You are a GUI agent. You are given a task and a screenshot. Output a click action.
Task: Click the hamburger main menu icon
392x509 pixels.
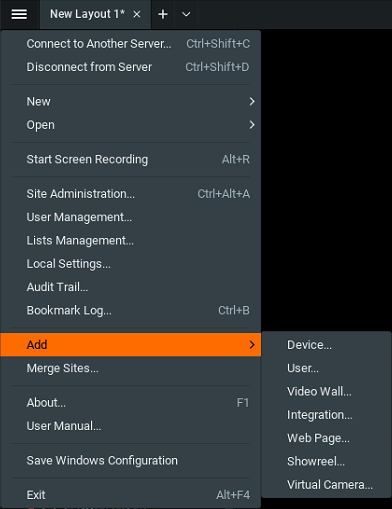click(x=19, y=14)
